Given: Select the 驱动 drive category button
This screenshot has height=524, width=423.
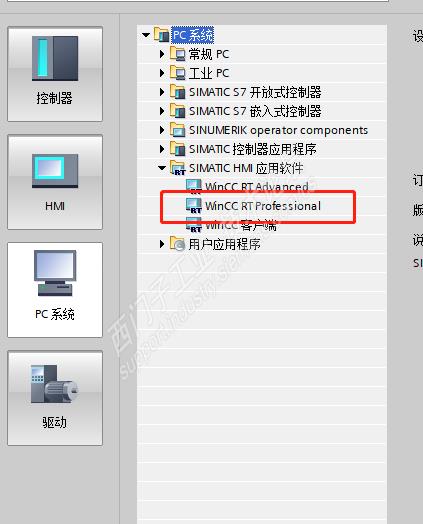Looking at the screenshot, I should (x=55, y=398).
